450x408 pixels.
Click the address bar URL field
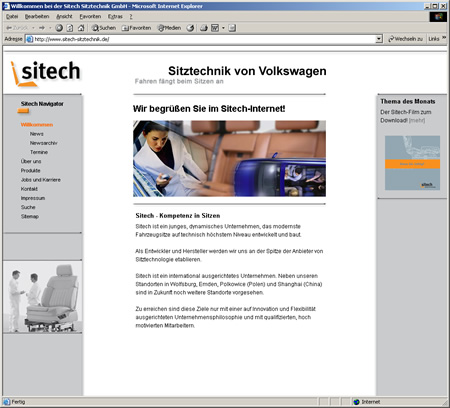coord(204,39)
